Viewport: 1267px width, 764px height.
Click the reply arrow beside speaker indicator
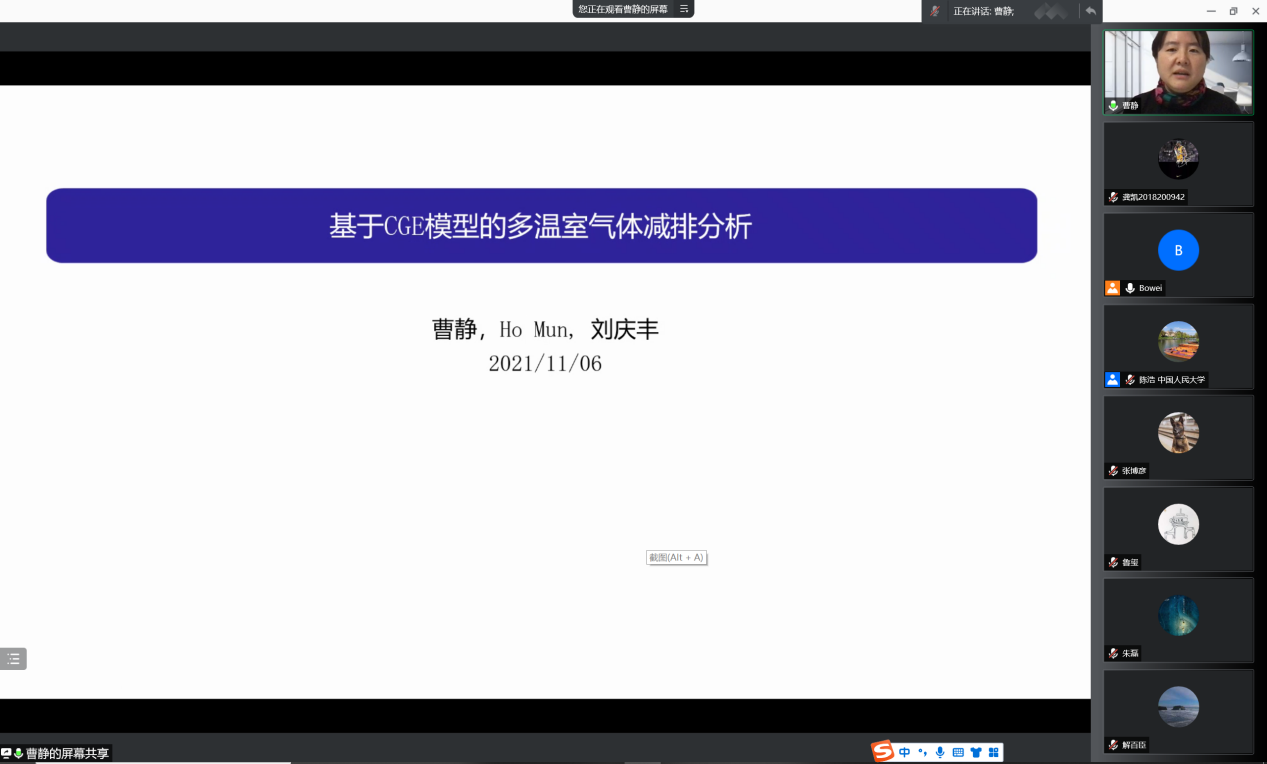coord(1090,11)
